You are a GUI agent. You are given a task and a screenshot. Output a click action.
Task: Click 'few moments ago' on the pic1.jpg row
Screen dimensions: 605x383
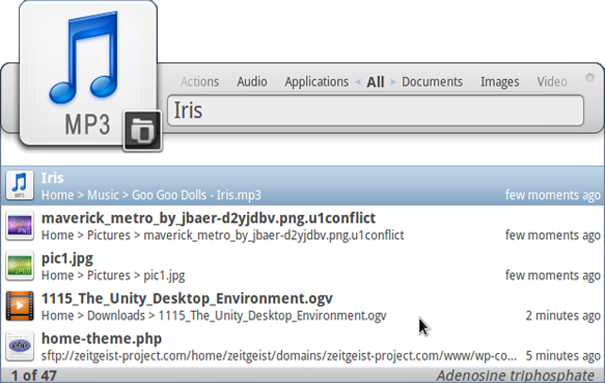(x=553, y=275)
